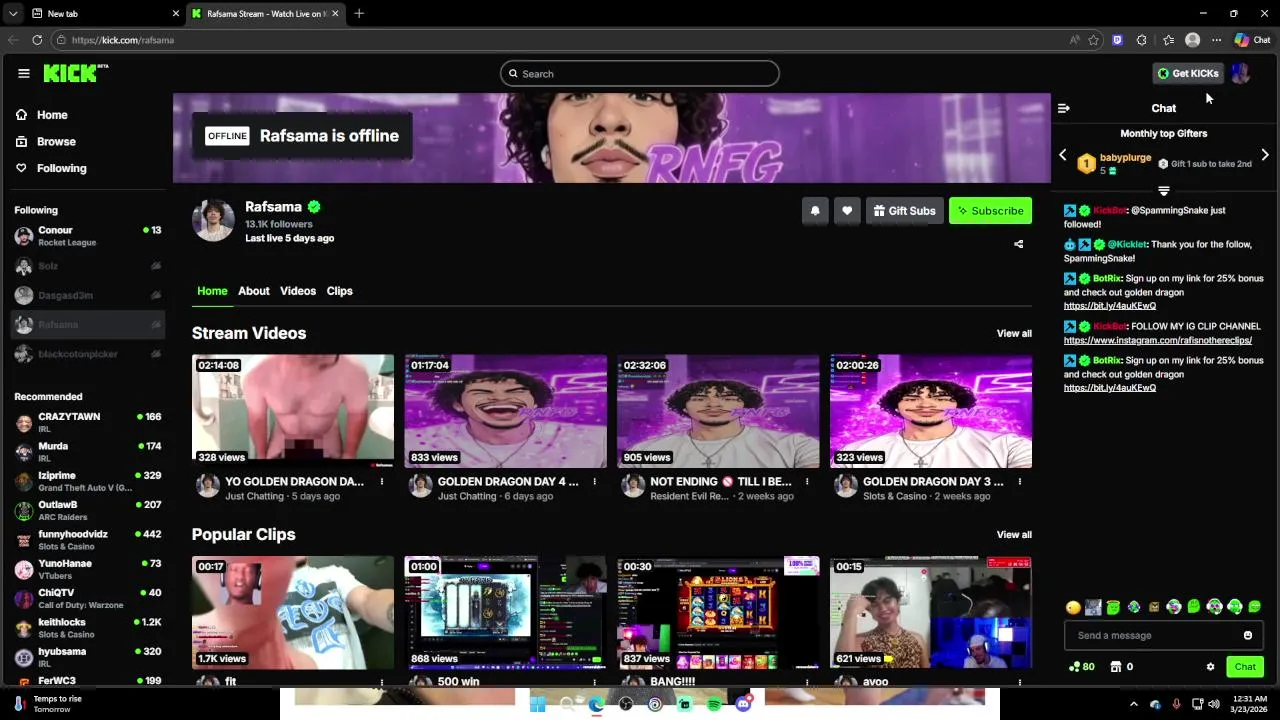This screenshot has height=720, width=1280.
Task: Select the Home tab on the channel
Action: (x=212, y=291)
